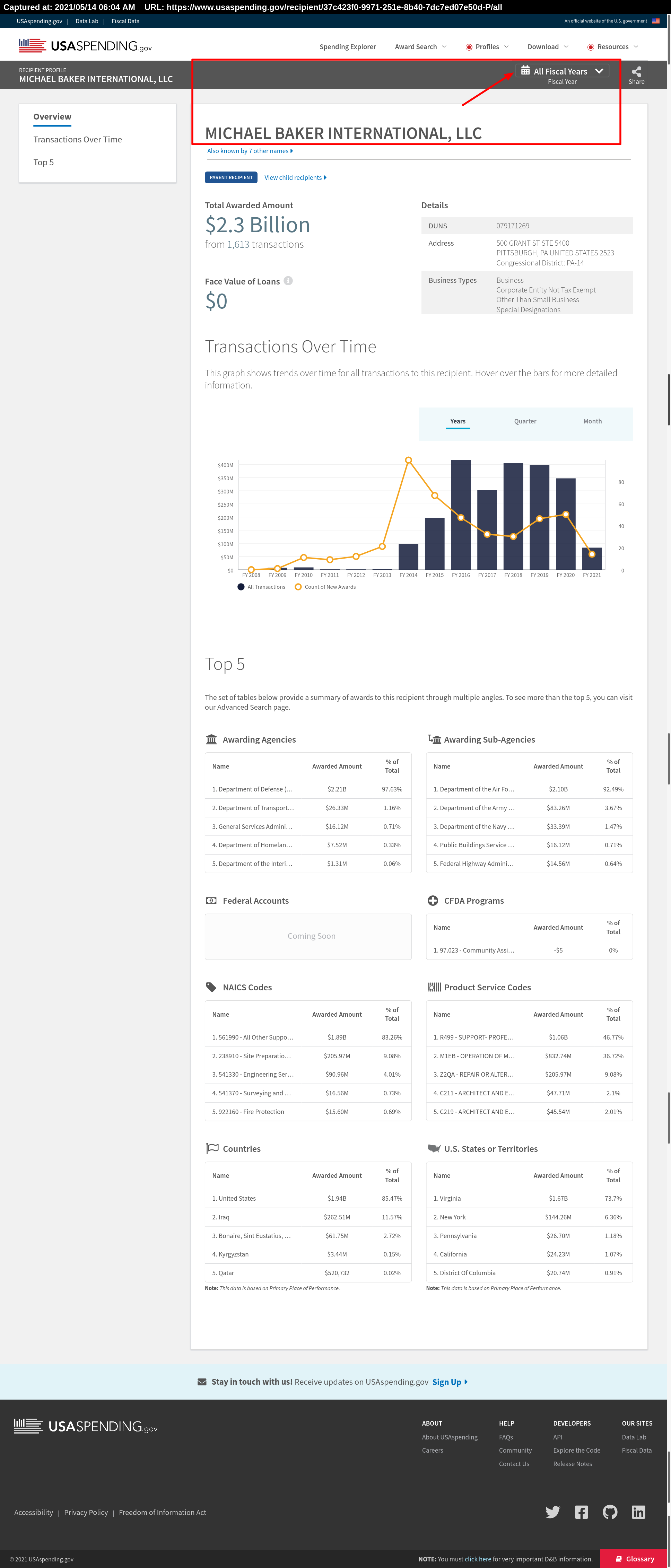Click the Data Lab top bar link
Viewport: 671px width, 1568px height.
(x=86, y=21)
